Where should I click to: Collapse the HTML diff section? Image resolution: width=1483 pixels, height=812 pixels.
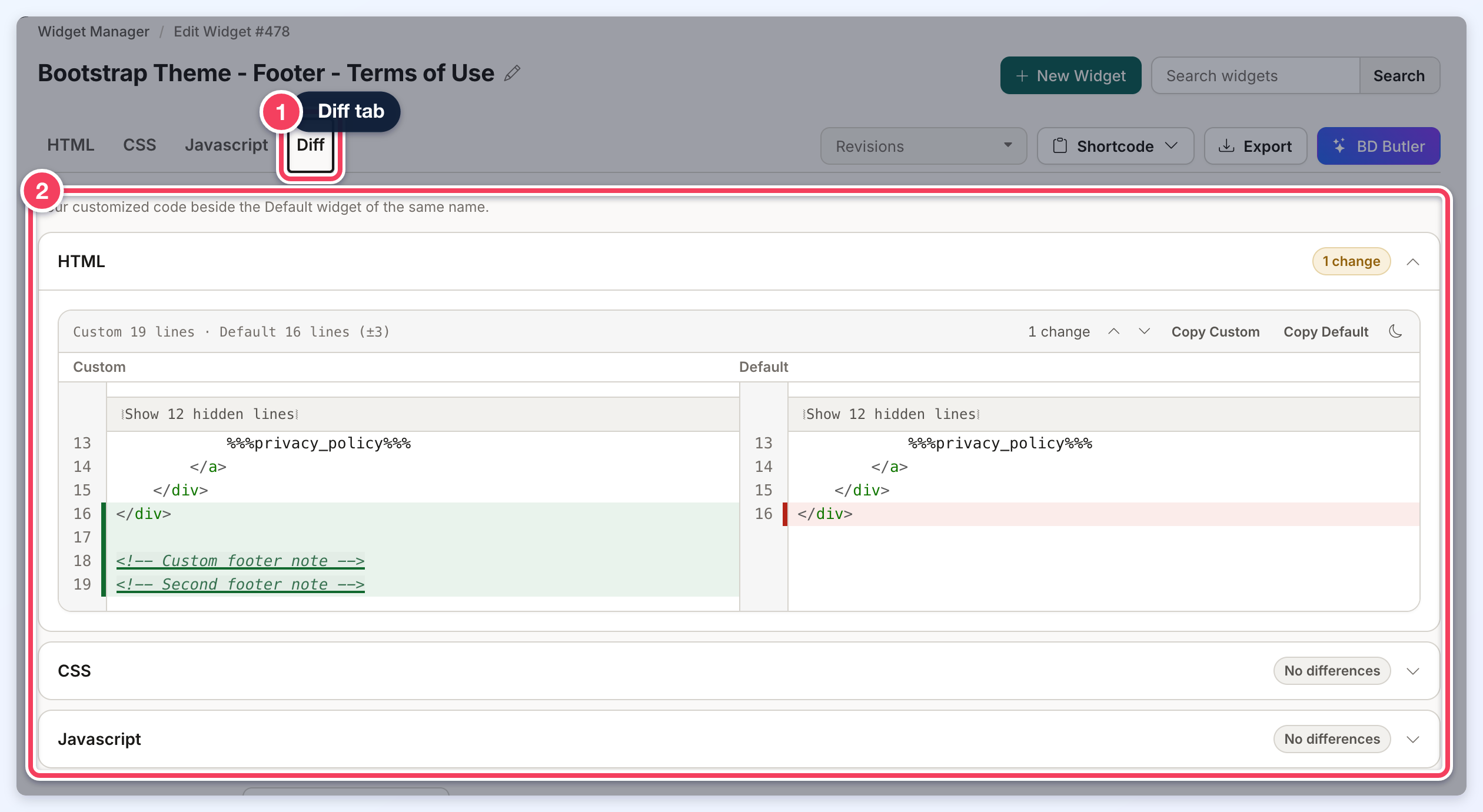(x=1413, y=261)
